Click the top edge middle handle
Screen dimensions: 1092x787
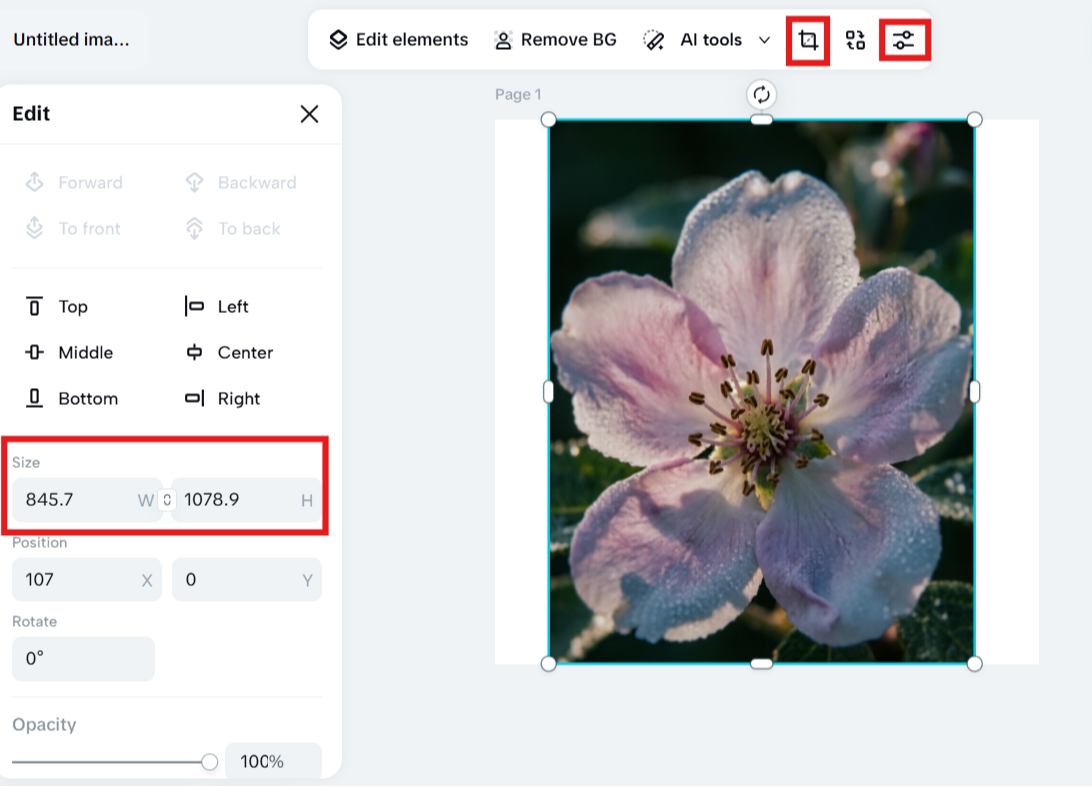coord(761,120)
